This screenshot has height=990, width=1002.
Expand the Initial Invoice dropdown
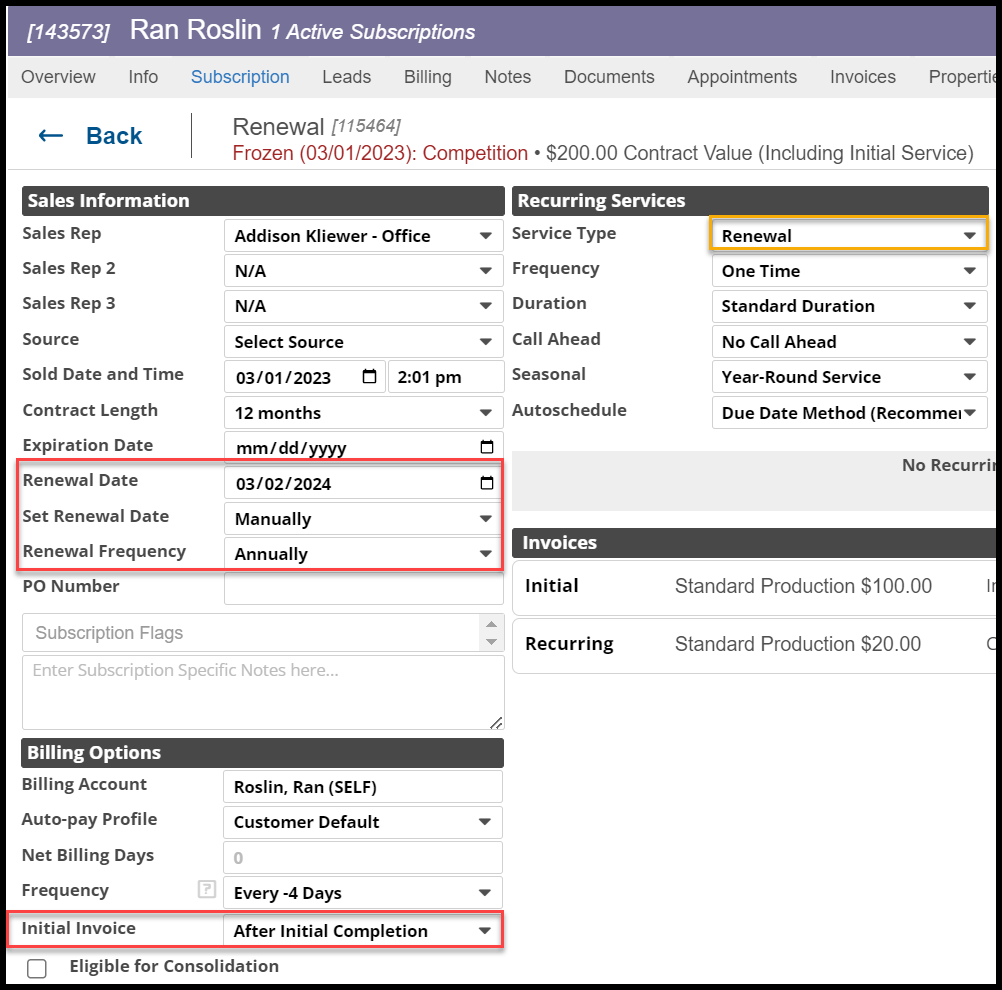tap(362, 931)
